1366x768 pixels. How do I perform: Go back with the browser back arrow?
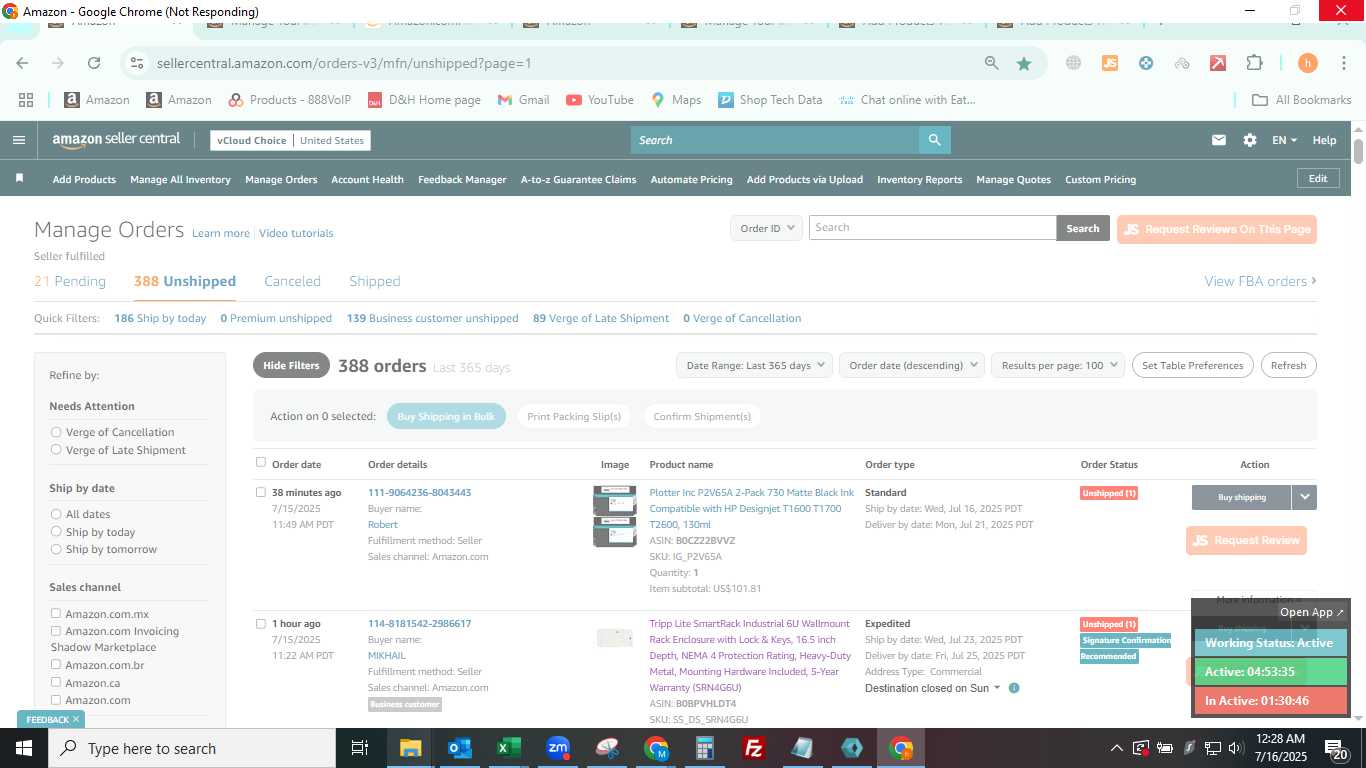(22, 63)
